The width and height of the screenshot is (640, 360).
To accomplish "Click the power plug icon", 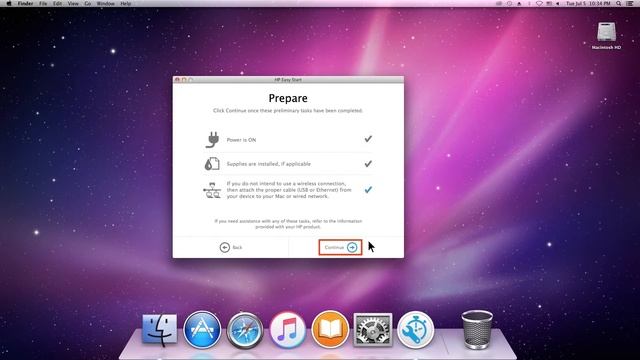I will click(x=212, y=140).
